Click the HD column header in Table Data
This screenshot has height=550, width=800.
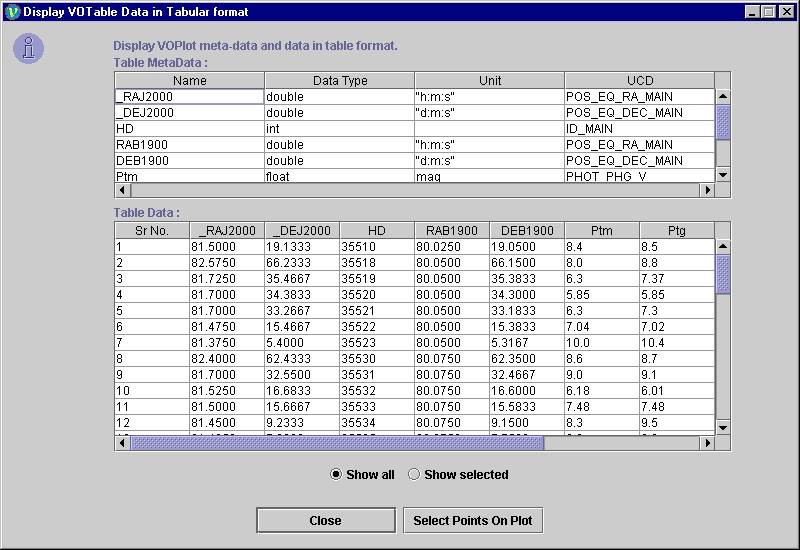(x=376, y=230)
